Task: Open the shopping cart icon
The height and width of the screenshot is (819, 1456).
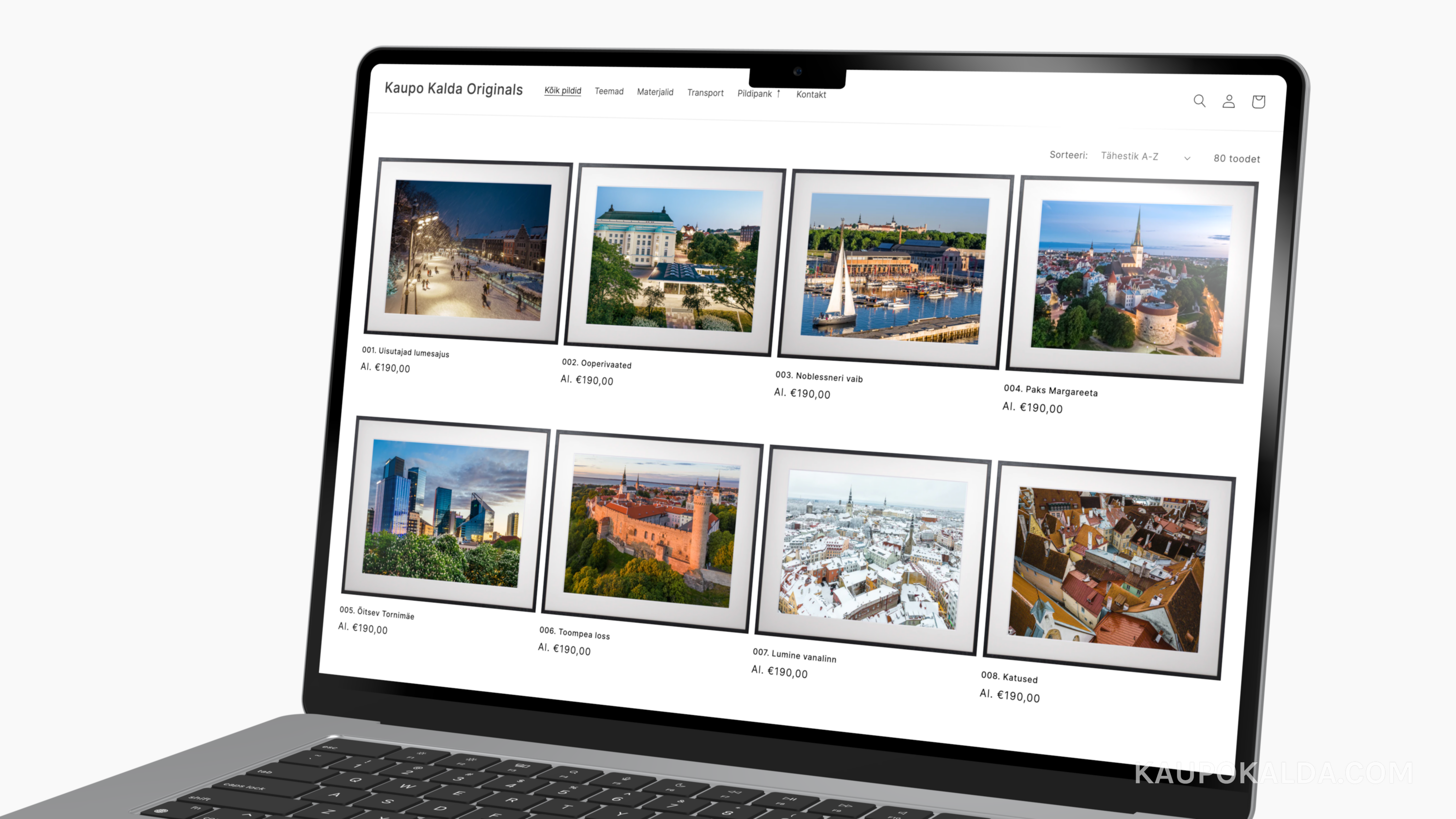Action: click(1258, 102)
